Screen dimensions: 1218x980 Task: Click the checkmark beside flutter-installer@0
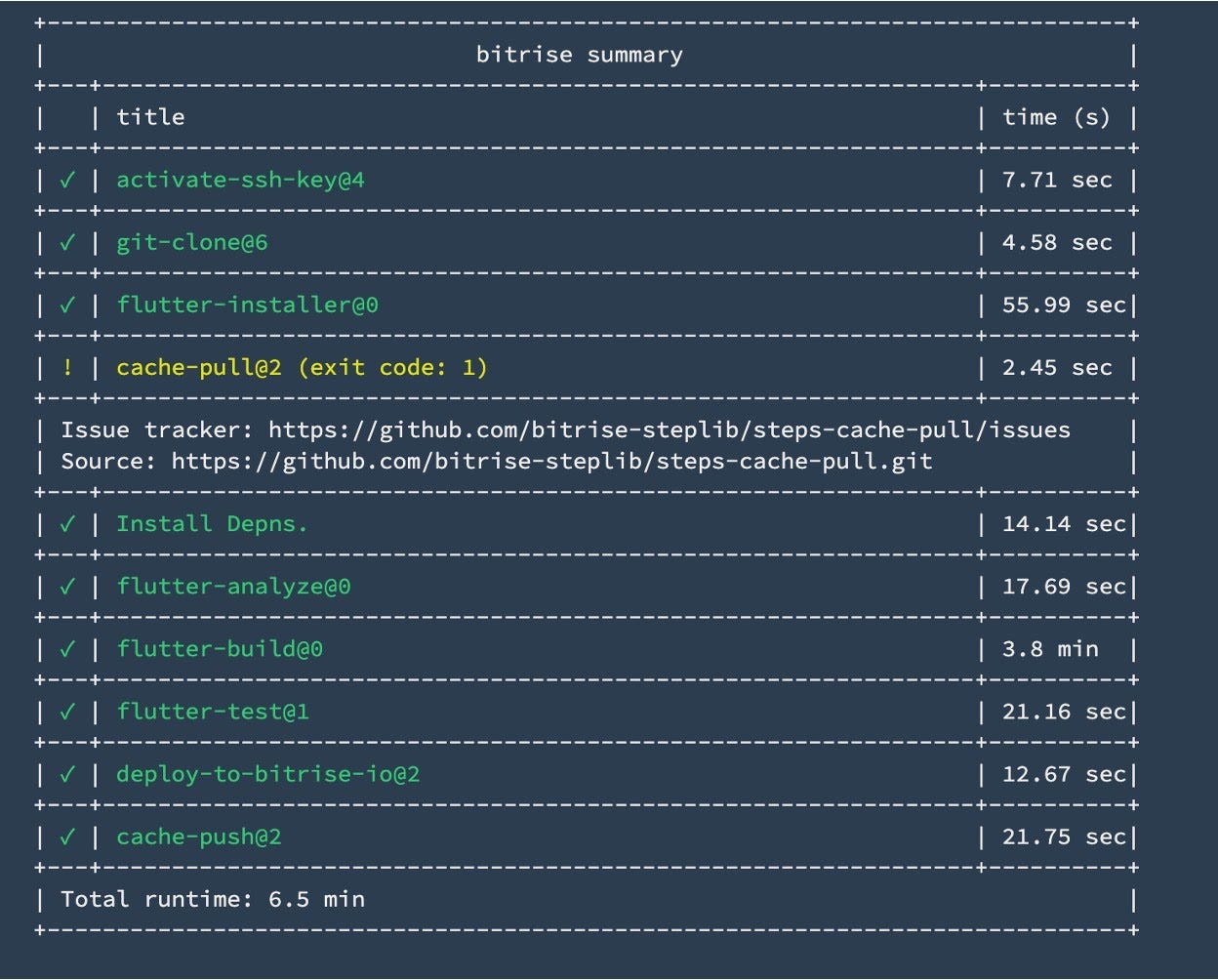pyautogui.click(x=67, y=306)
